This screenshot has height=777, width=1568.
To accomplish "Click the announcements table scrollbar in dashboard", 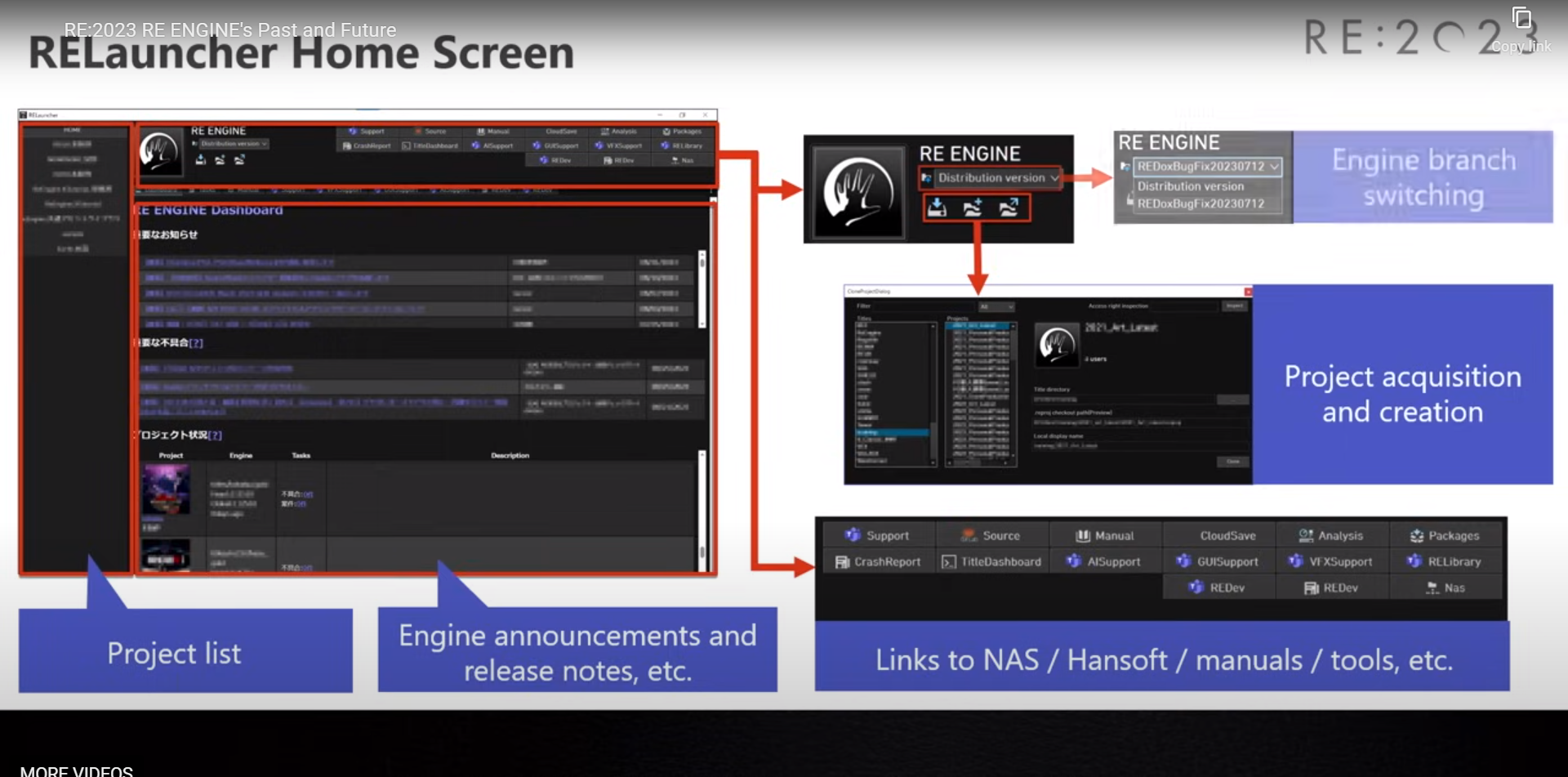I will point(702,288).
